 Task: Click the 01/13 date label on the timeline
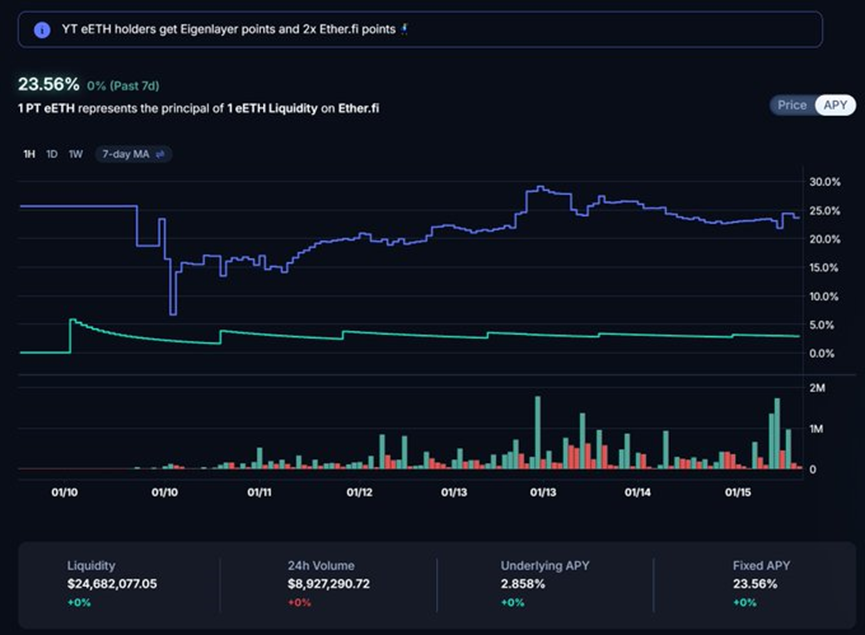click(x=454, y=492)
